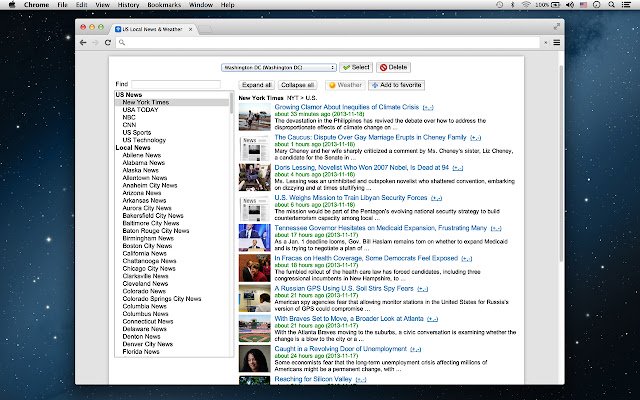This screenshot has height=400, width=640.
Task: Open 'The Caucus: Dispute Over Gay Marriage' article
Action: (x=370, y=137)
